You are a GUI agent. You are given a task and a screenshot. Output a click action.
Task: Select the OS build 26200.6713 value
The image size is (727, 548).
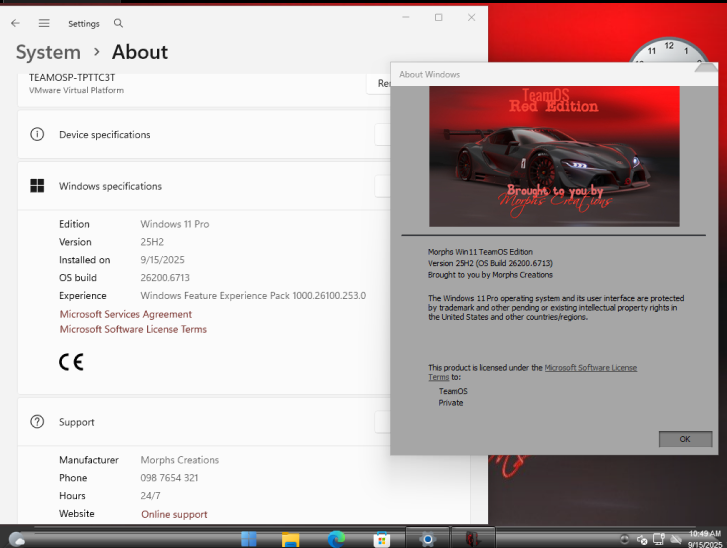click(x=165, y=278)
